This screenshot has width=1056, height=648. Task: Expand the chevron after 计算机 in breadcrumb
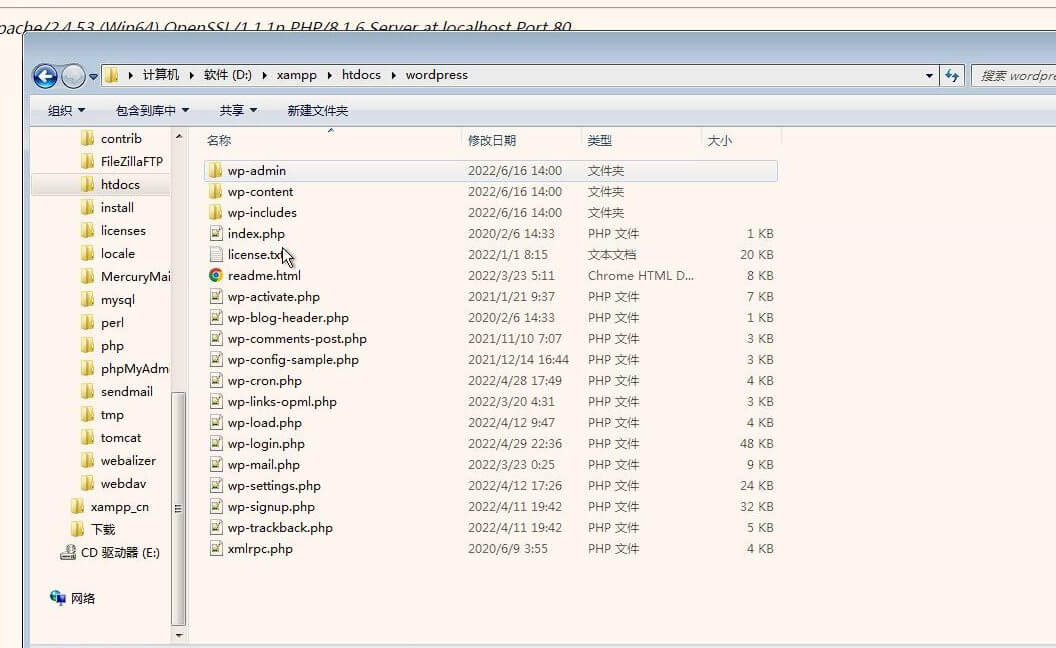(x=192, y=75)
